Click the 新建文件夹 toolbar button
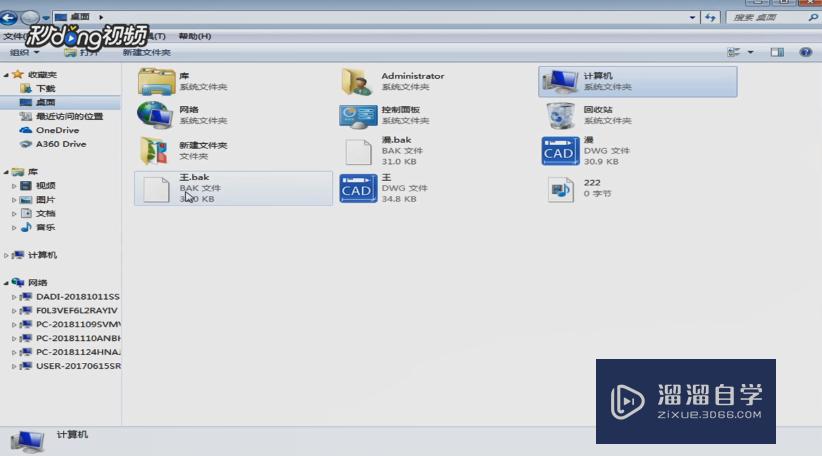822x456 pixels. pyautogui.click(x=146, y=52)
